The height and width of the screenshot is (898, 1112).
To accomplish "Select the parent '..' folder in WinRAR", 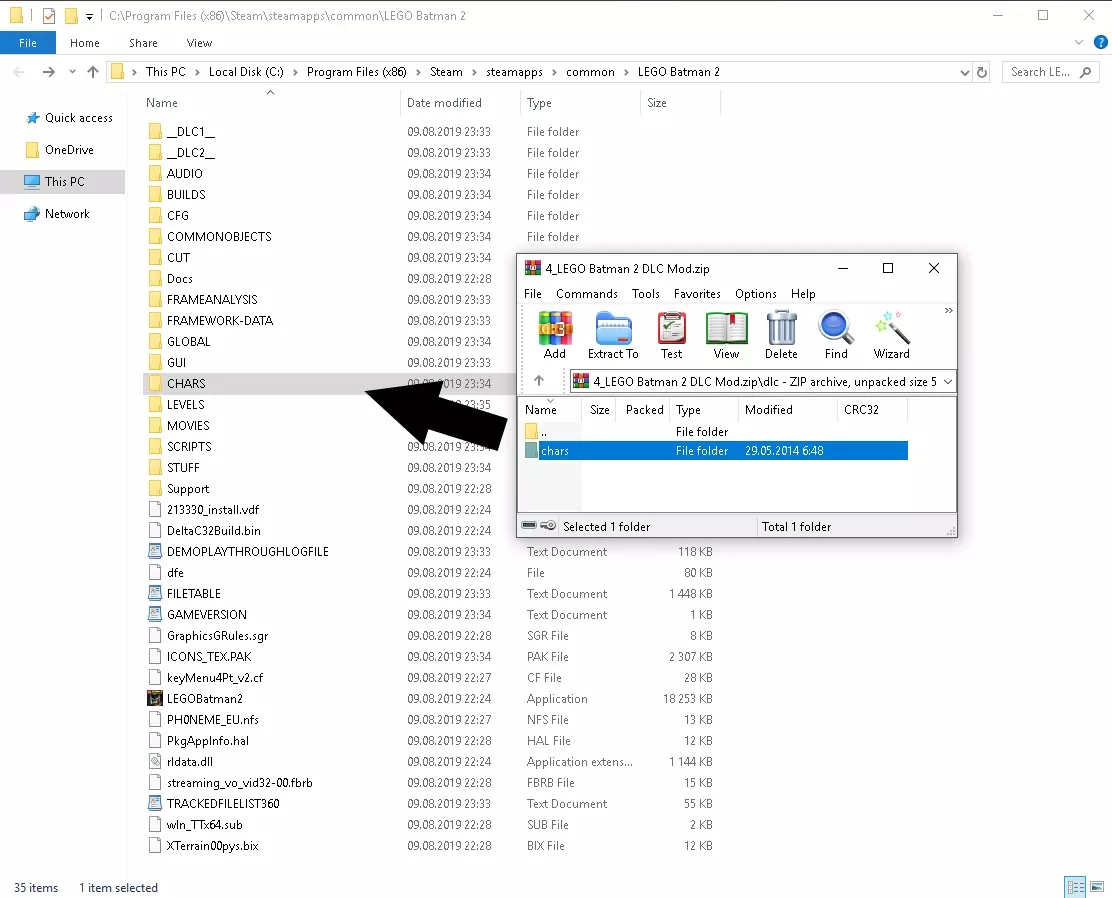I will tap(716, 431).
